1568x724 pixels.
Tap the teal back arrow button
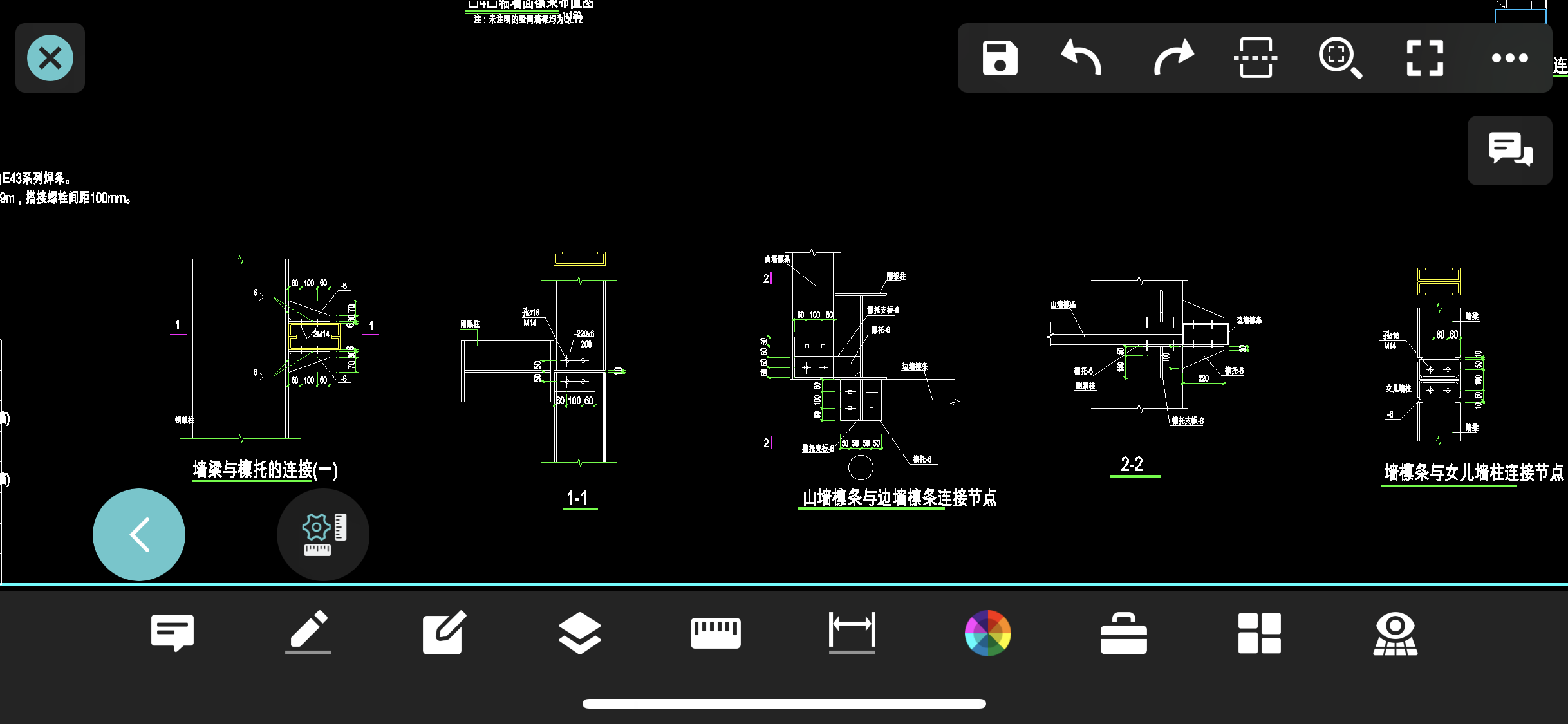click(x=139, y=534)
